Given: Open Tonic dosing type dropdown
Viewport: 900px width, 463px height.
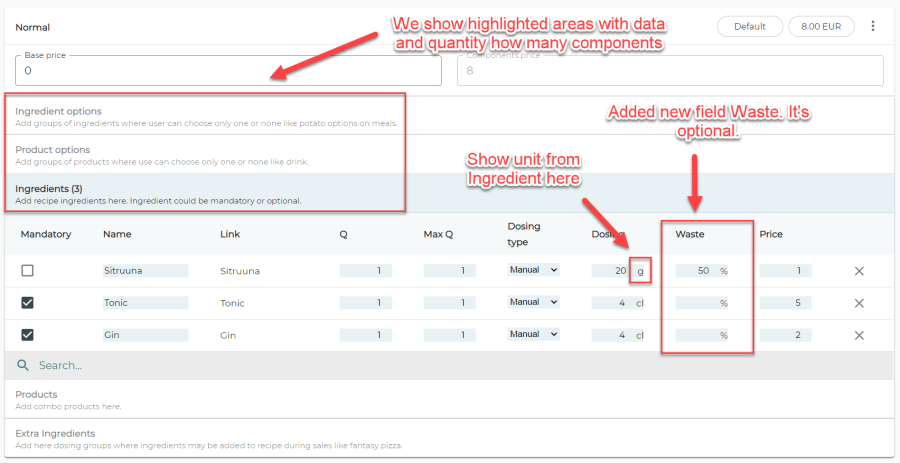Looking at the screenshot, I should [x=533, y=302].
